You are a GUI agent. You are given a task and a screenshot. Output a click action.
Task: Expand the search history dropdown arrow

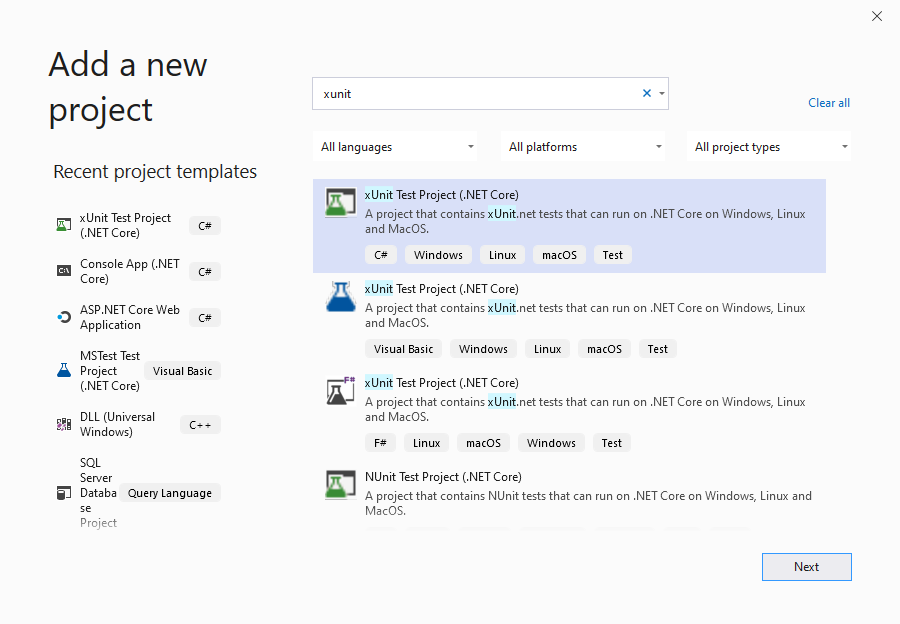coord(661,94)
